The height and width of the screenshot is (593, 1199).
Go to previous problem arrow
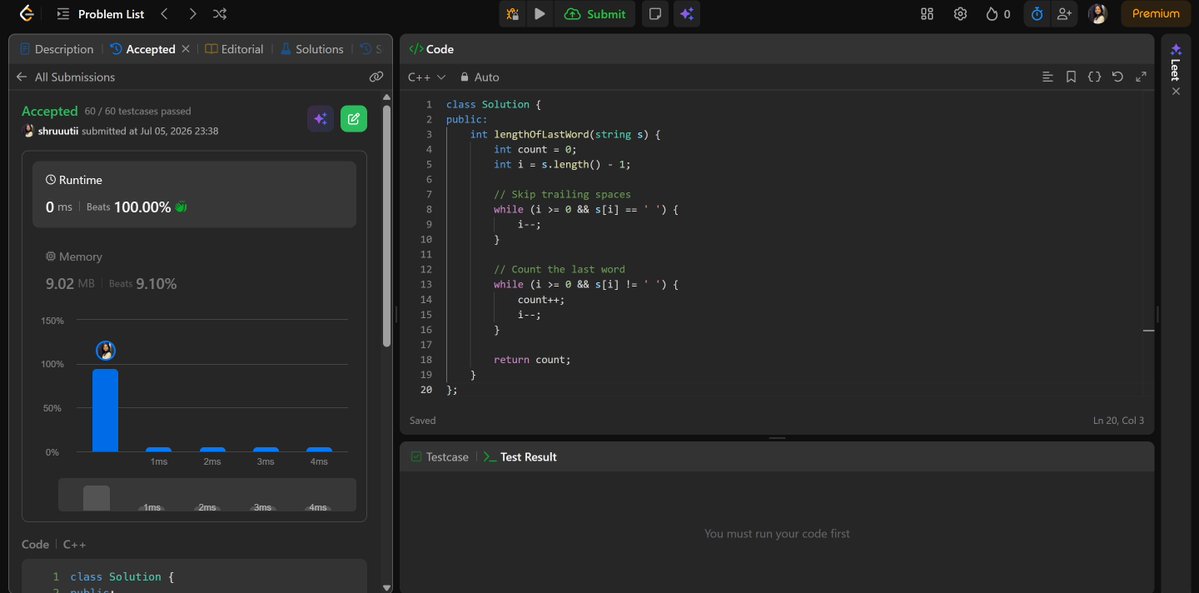[x=164, y=14]
